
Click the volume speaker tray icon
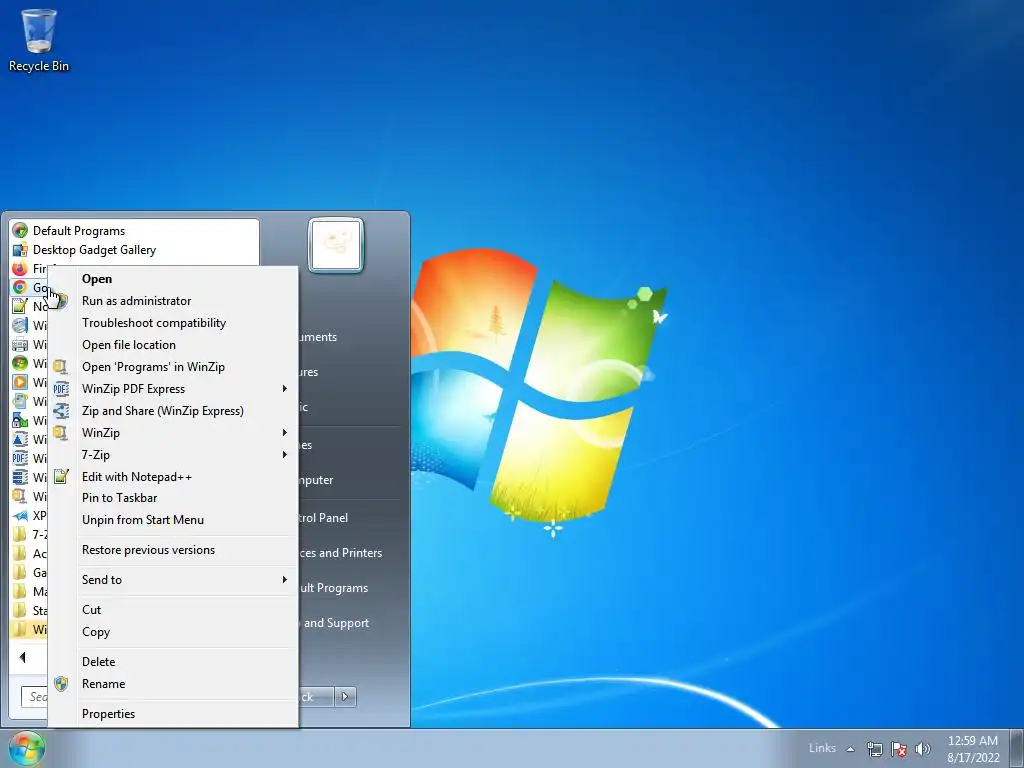pos(923,749)
